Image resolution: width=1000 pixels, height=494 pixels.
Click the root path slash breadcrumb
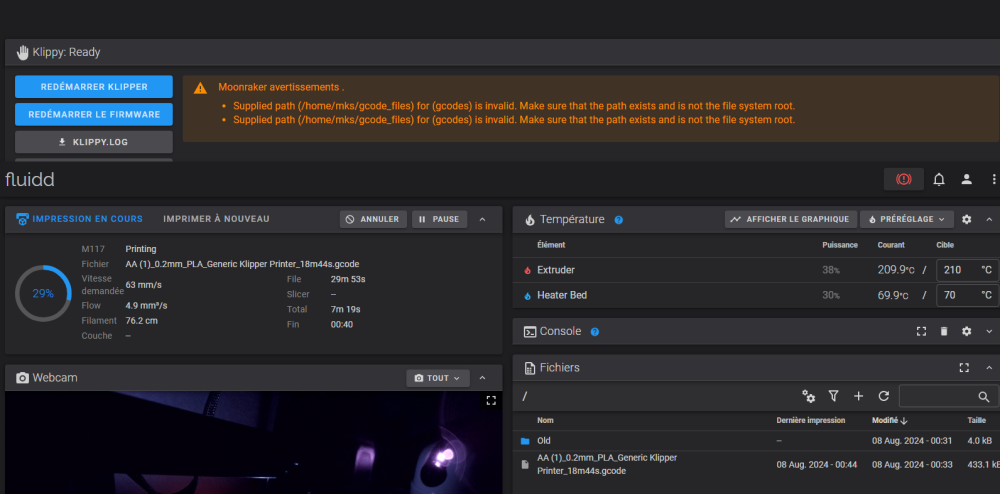pos(524,396)
